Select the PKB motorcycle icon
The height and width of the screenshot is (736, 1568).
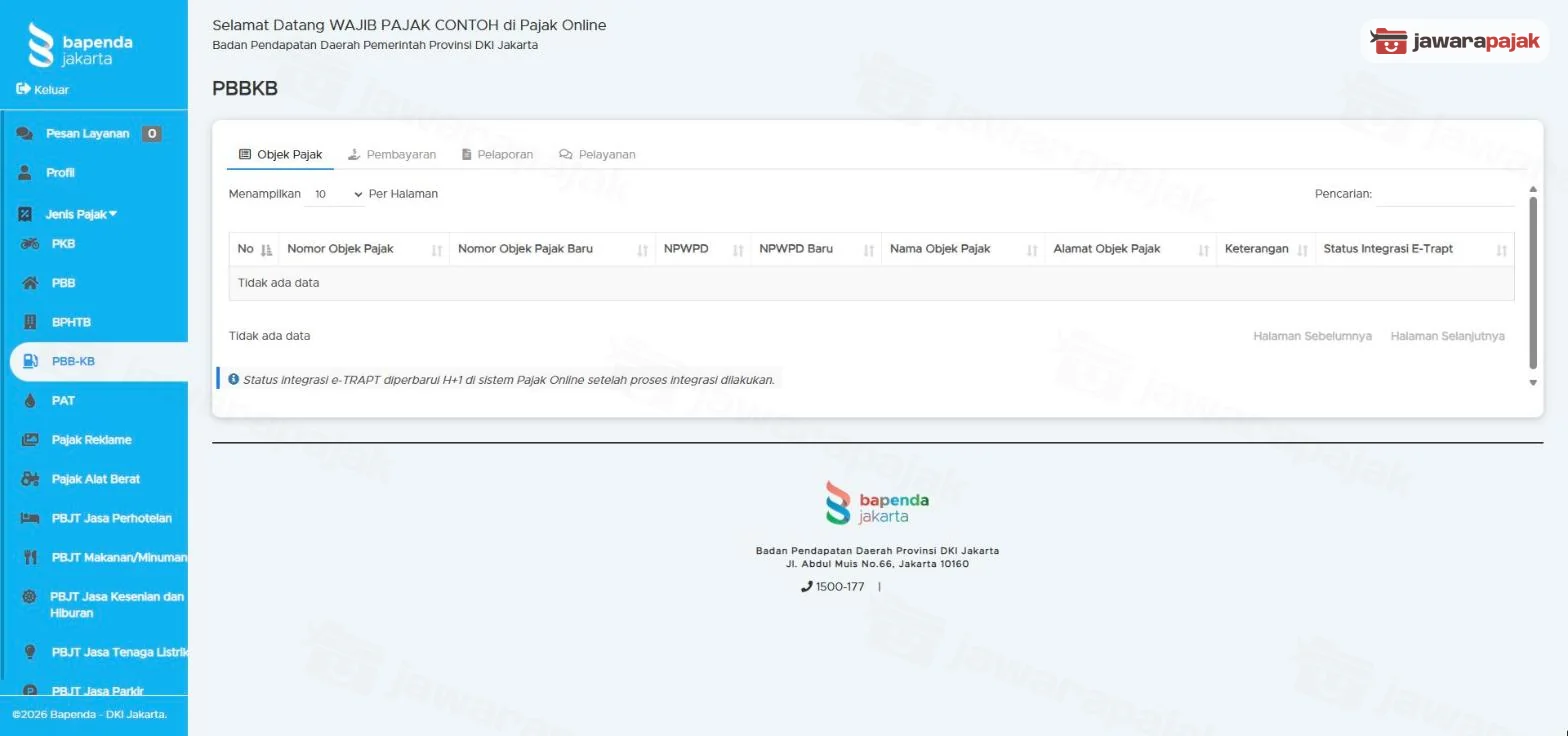[x=30, y=243]
